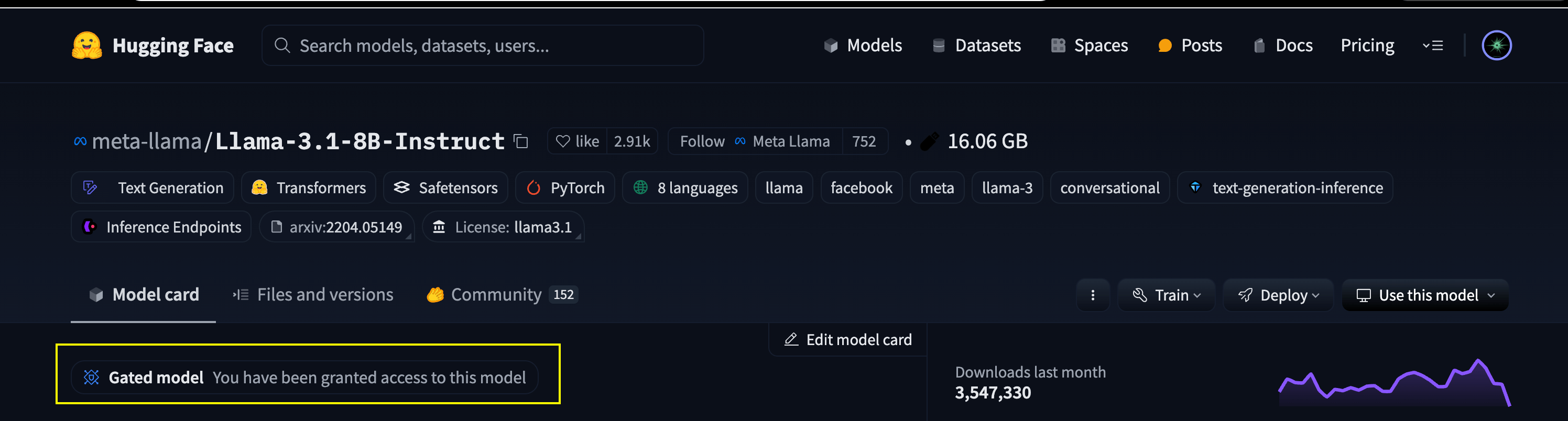Screen dimensions: 1568x421
Task: Click the Meta infinity logo by meta-llama
Action: 80,142
